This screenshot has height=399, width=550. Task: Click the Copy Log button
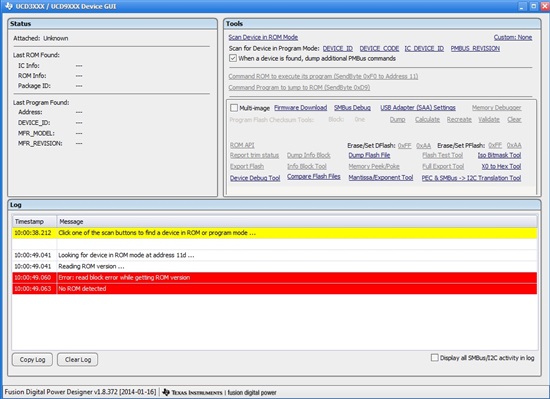click(32, 359)
